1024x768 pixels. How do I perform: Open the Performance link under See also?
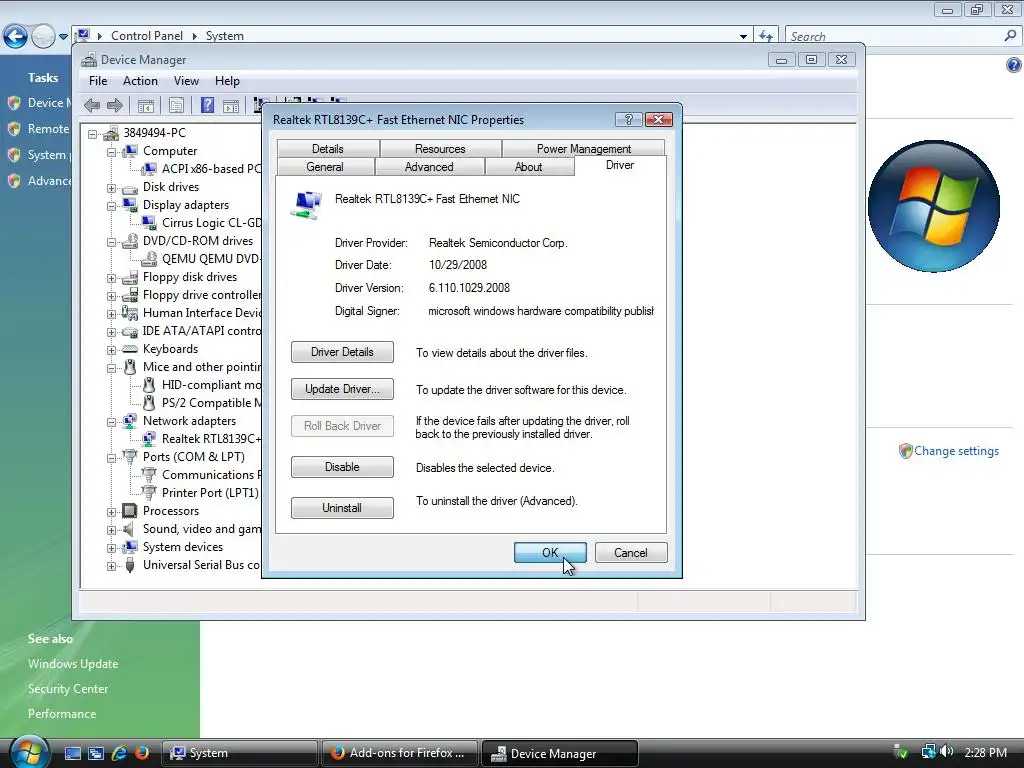62,714
